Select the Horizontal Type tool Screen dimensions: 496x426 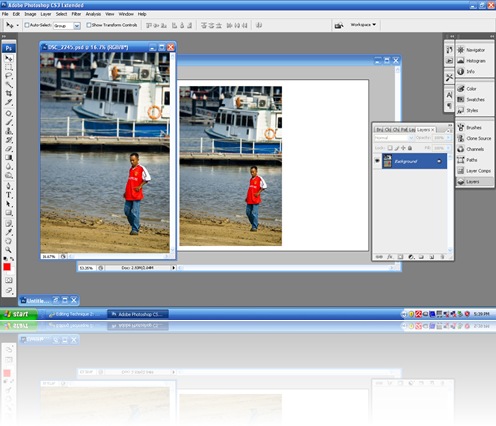click(x=9, y=195)
